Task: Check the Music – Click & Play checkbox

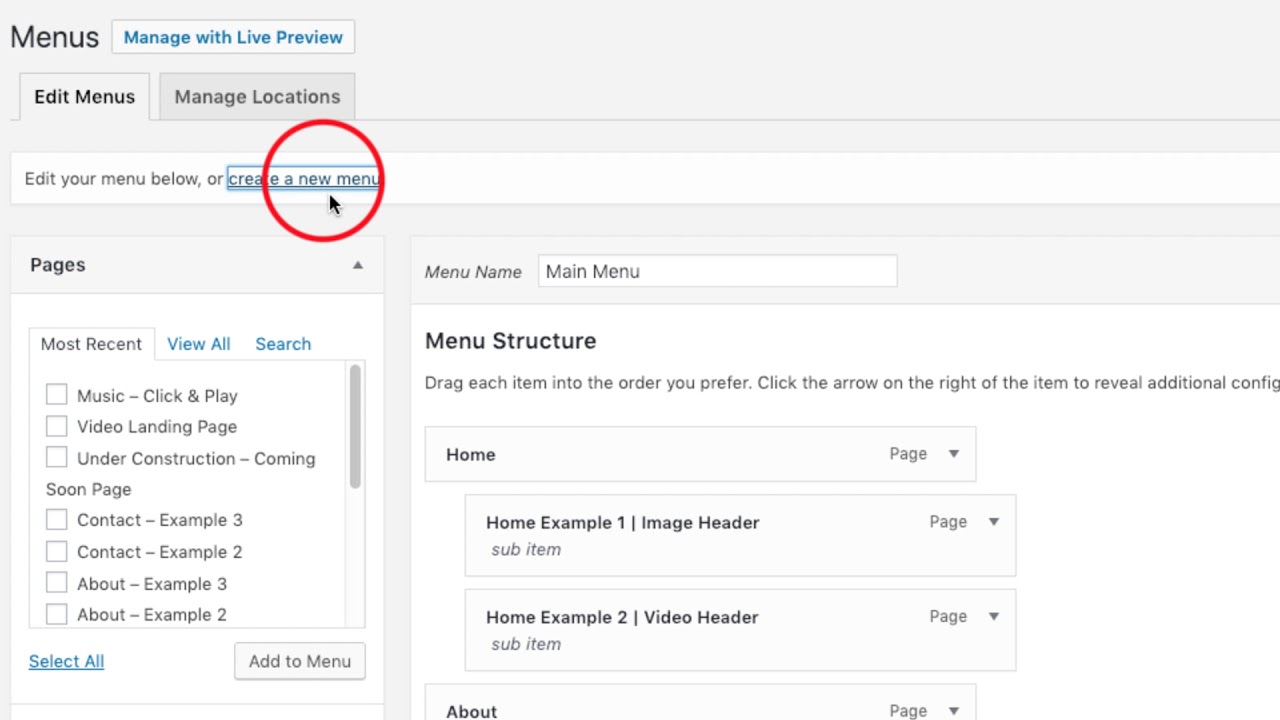Action: click(x=57, y=395)
